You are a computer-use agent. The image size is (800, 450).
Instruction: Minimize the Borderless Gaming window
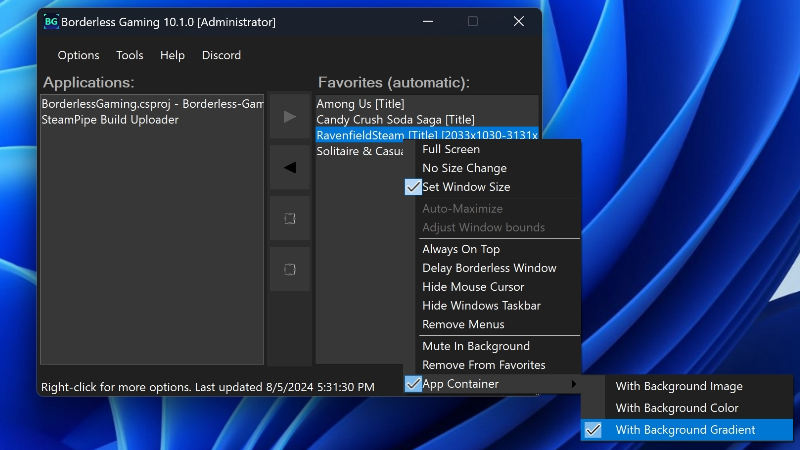point(427,21)
